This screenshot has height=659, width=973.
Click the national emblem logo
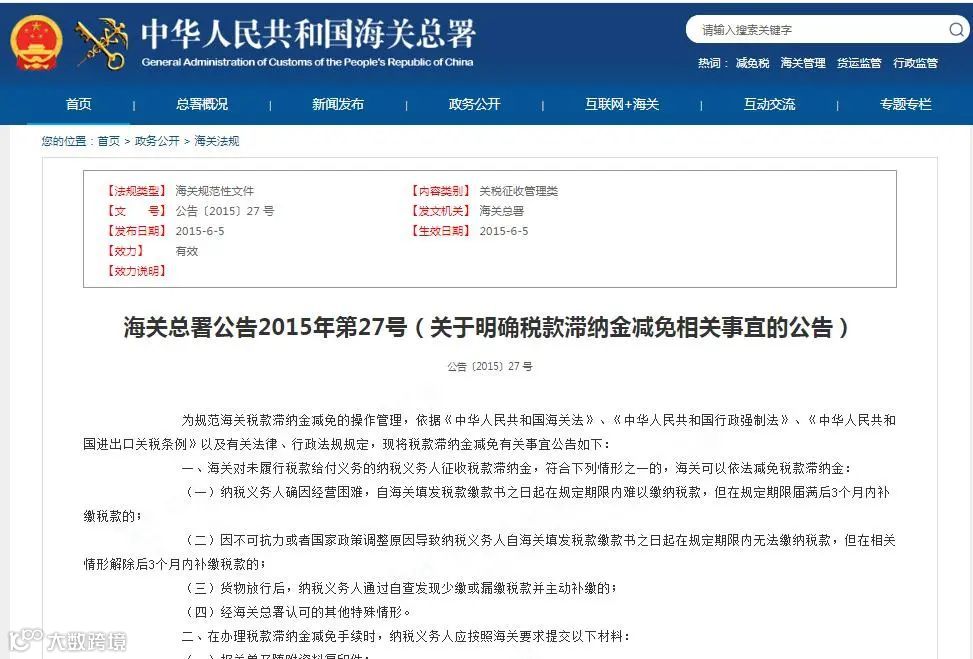[36, 42]
